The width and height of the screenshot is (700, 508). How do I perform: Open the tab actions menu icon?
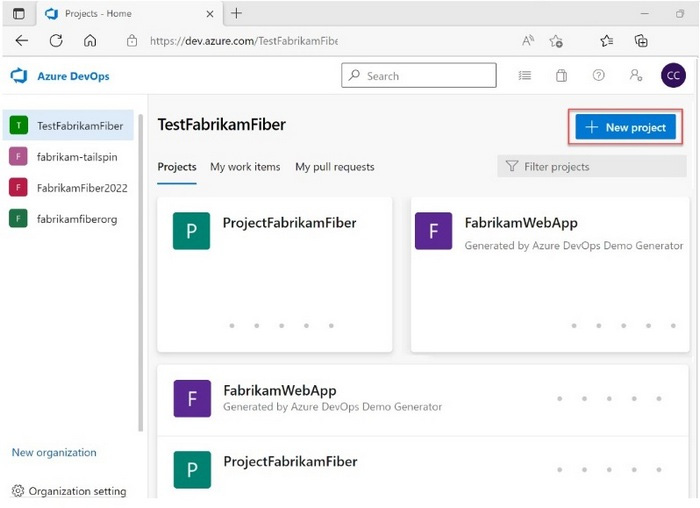19,14
